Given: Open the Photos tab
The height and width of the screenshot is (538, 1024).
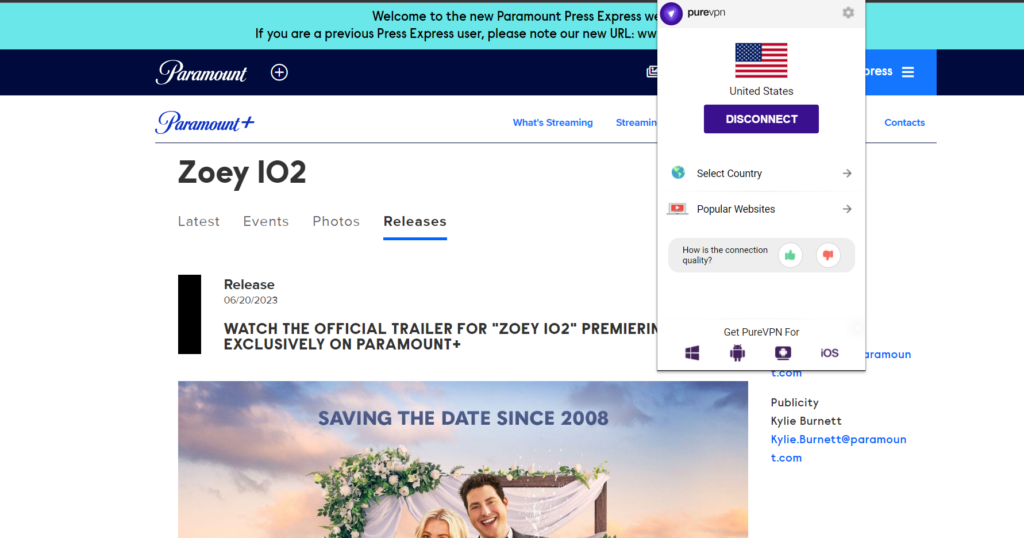Looking at the screenshot, I should [x=336, y=221].
